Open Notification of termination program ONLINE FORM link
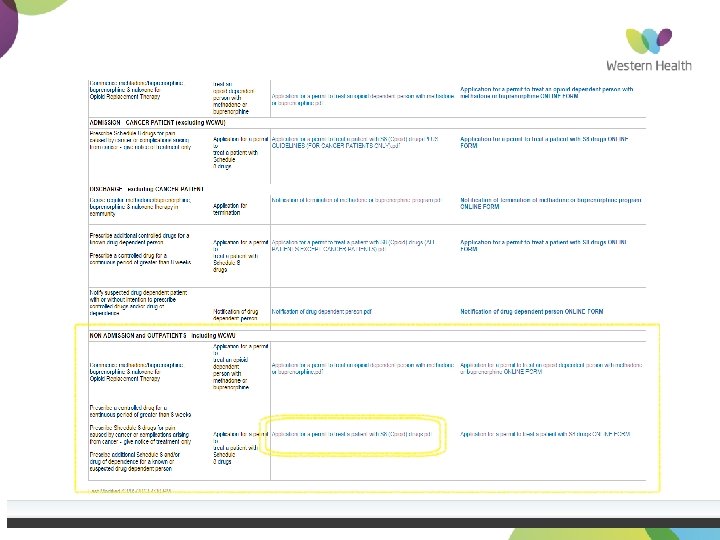 coord(551,203)
